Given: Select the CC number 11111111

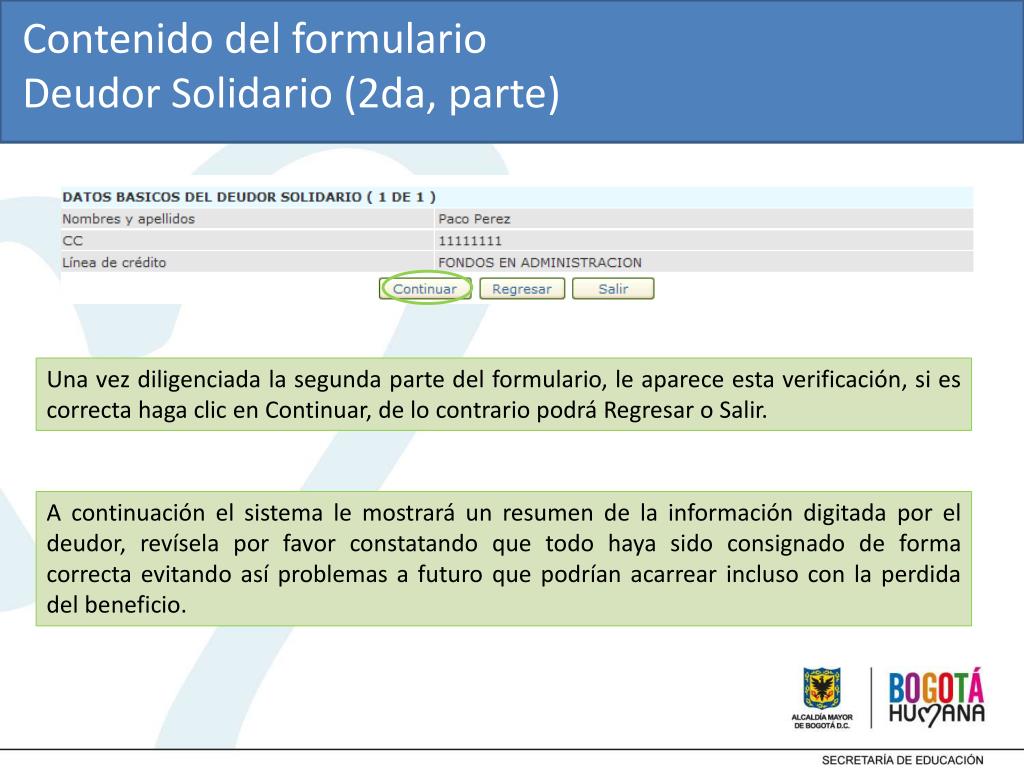Looking at the screenshot, I should (470, 240).
